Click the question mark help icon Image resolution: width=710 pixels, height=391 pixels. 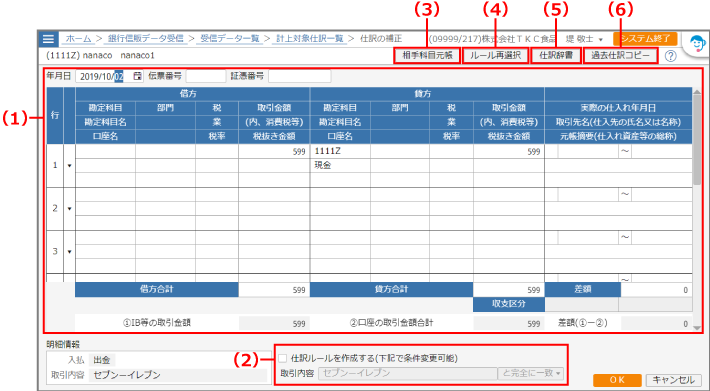671,56
